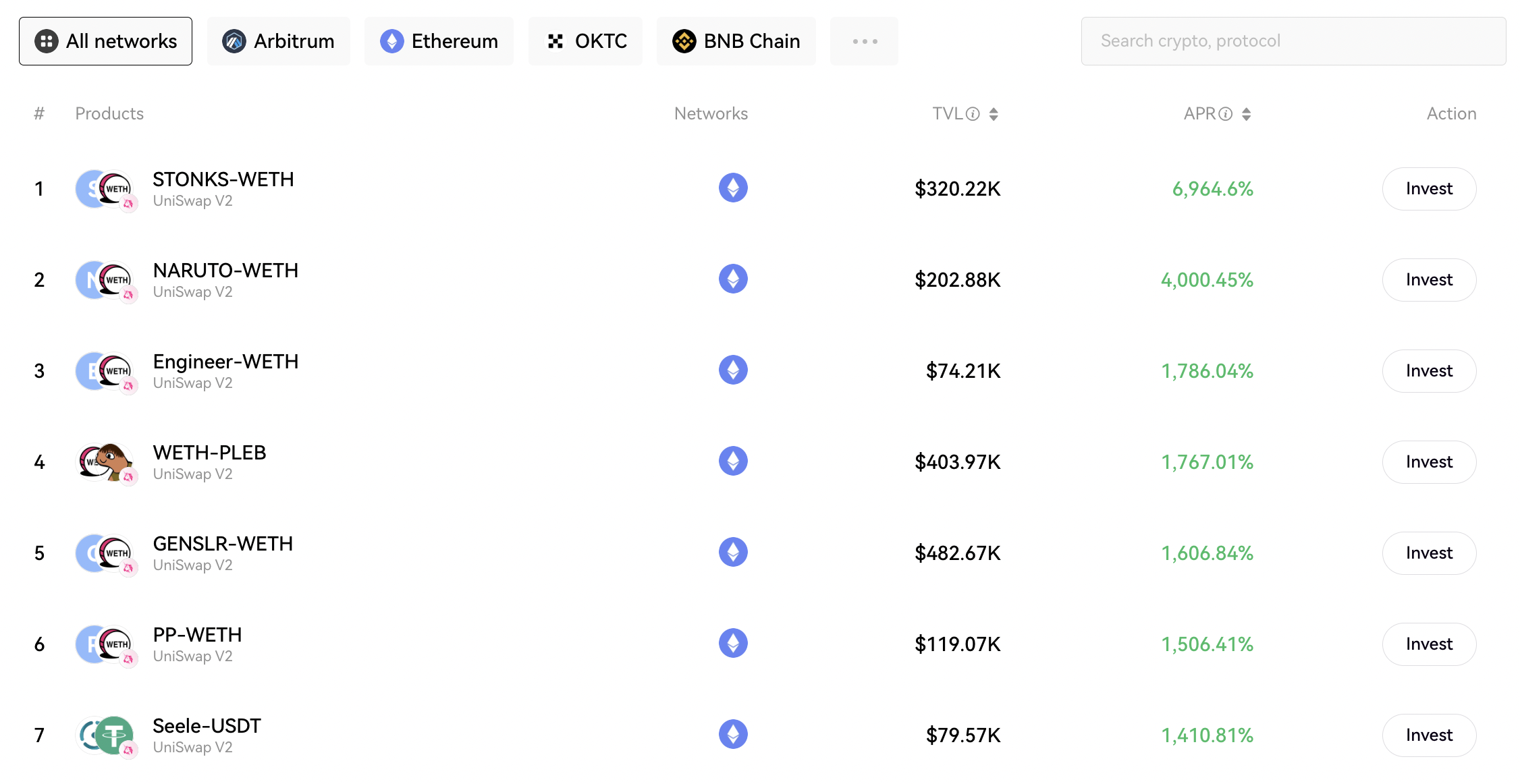Open the WETH-PLEB product name
The image size is (1520, 784).
tap(209, 453)
